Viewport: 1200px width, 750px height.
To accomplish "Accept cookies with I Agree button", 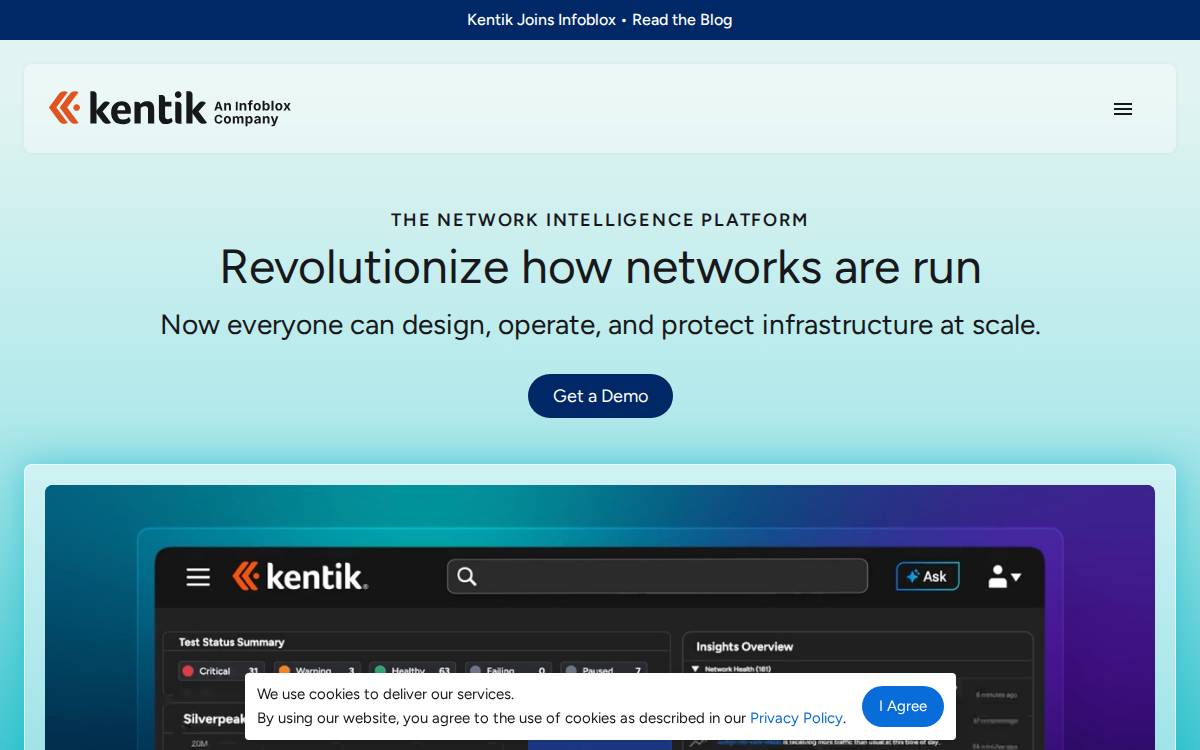I will click(x=903, y=706).
